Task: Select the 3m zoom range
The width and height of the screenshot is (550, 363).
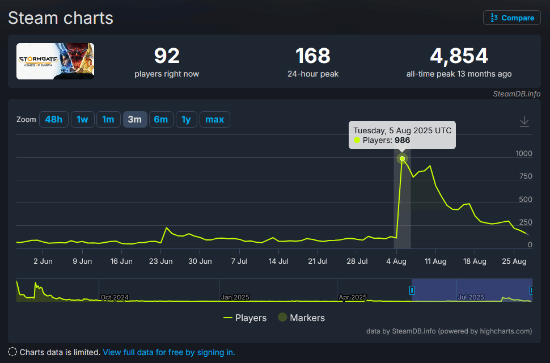Action: click(x=135, y=120)
